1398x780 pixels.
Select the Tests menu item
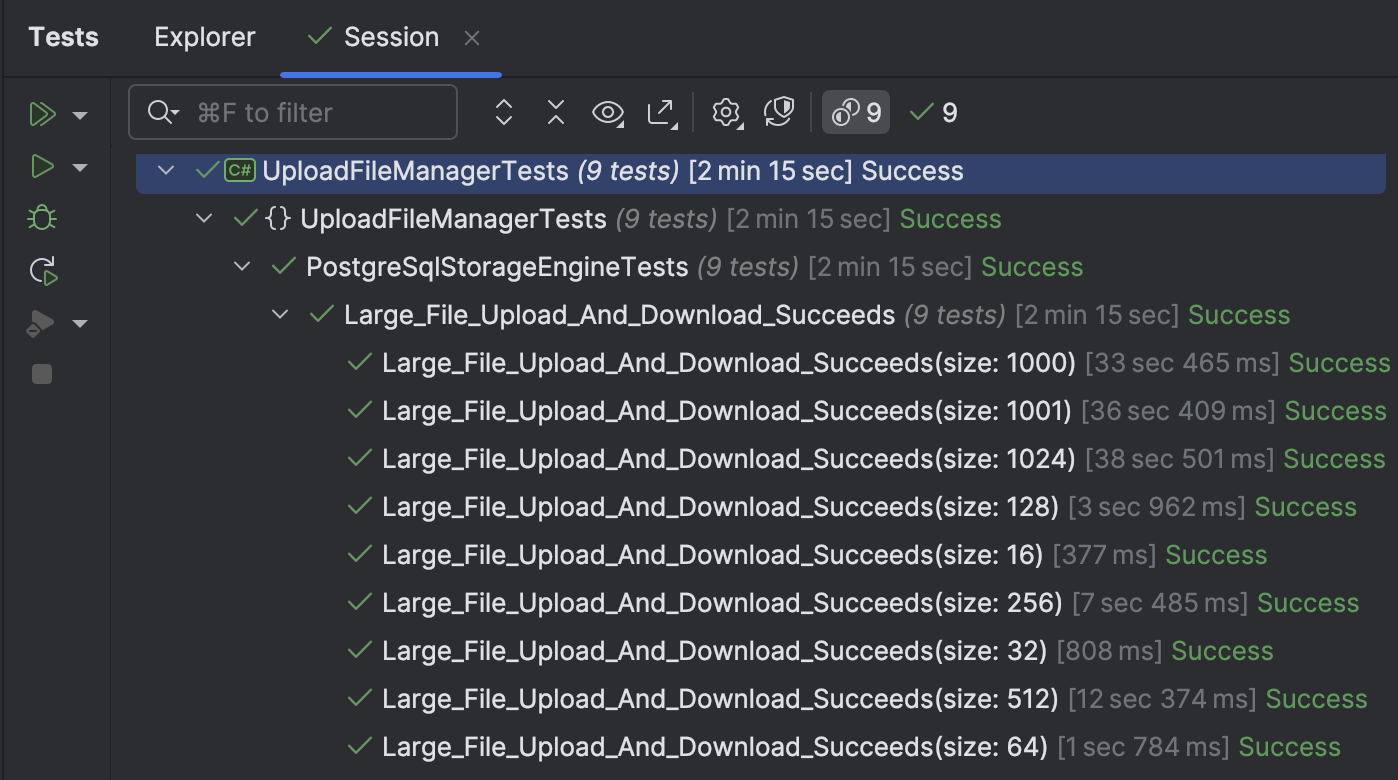point(63,37)
